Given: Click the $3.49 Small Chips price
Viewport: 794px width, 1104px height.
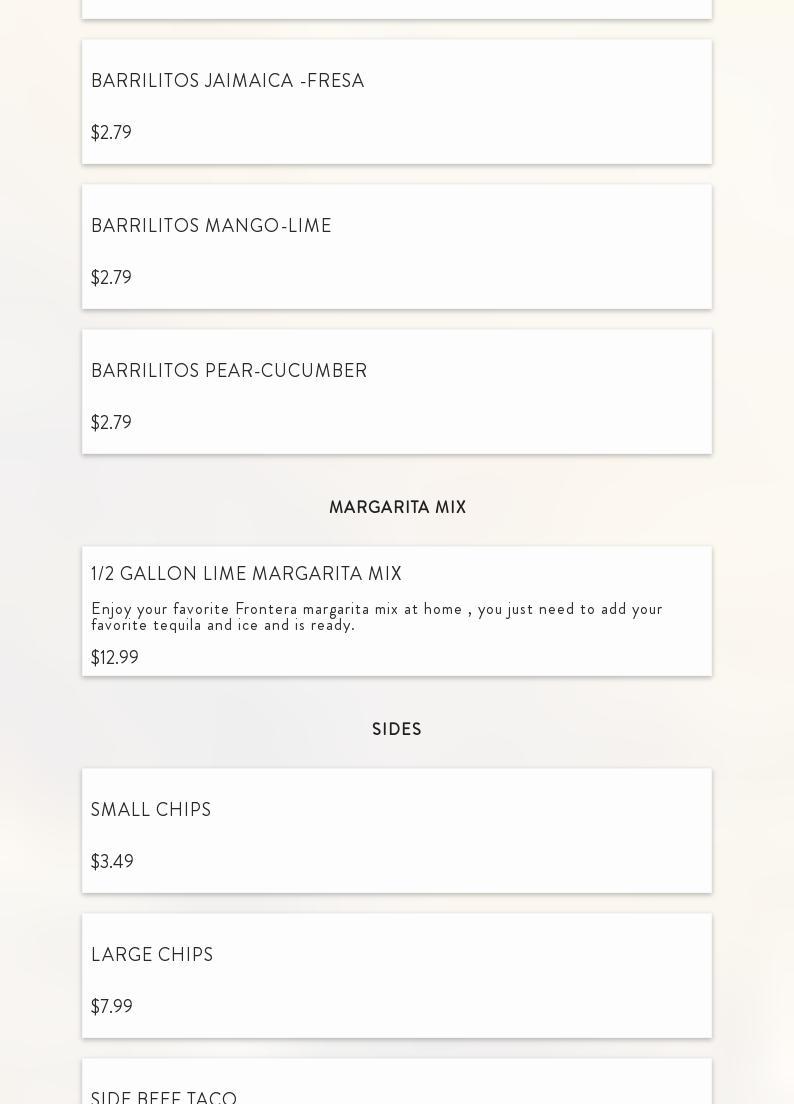Looking at the screenshot, I should coord(112,862).
